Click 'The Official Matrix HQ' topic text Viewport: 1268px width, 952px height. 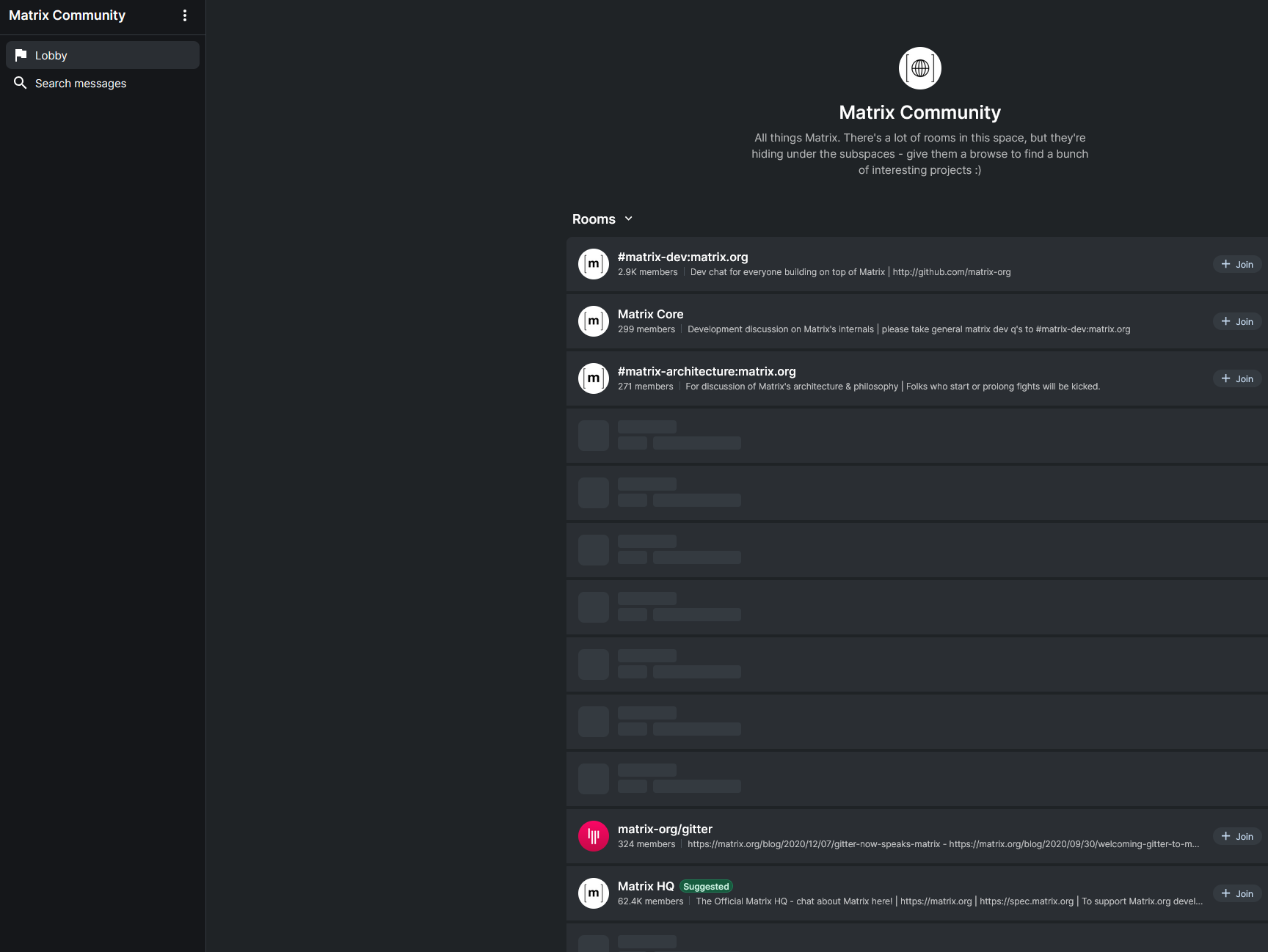(950, 901)
